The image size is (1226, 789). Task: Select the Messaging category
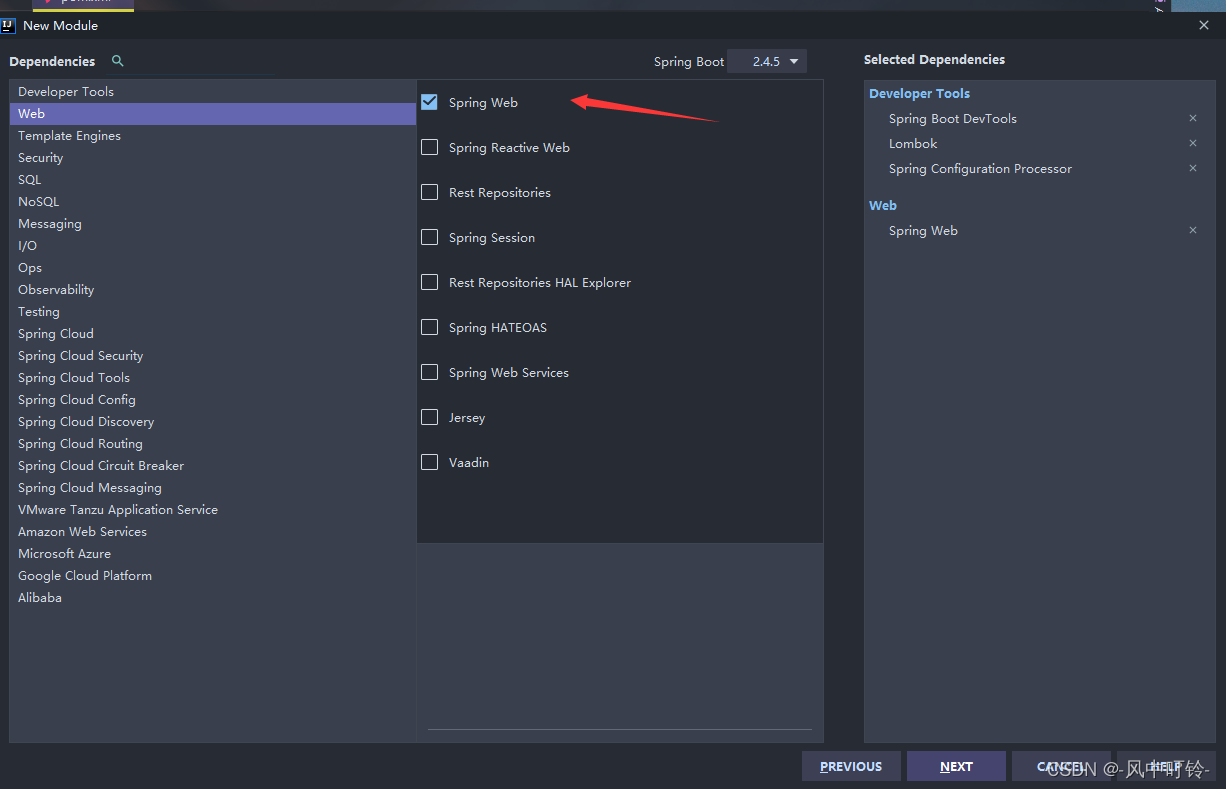(x=213, y=223)
